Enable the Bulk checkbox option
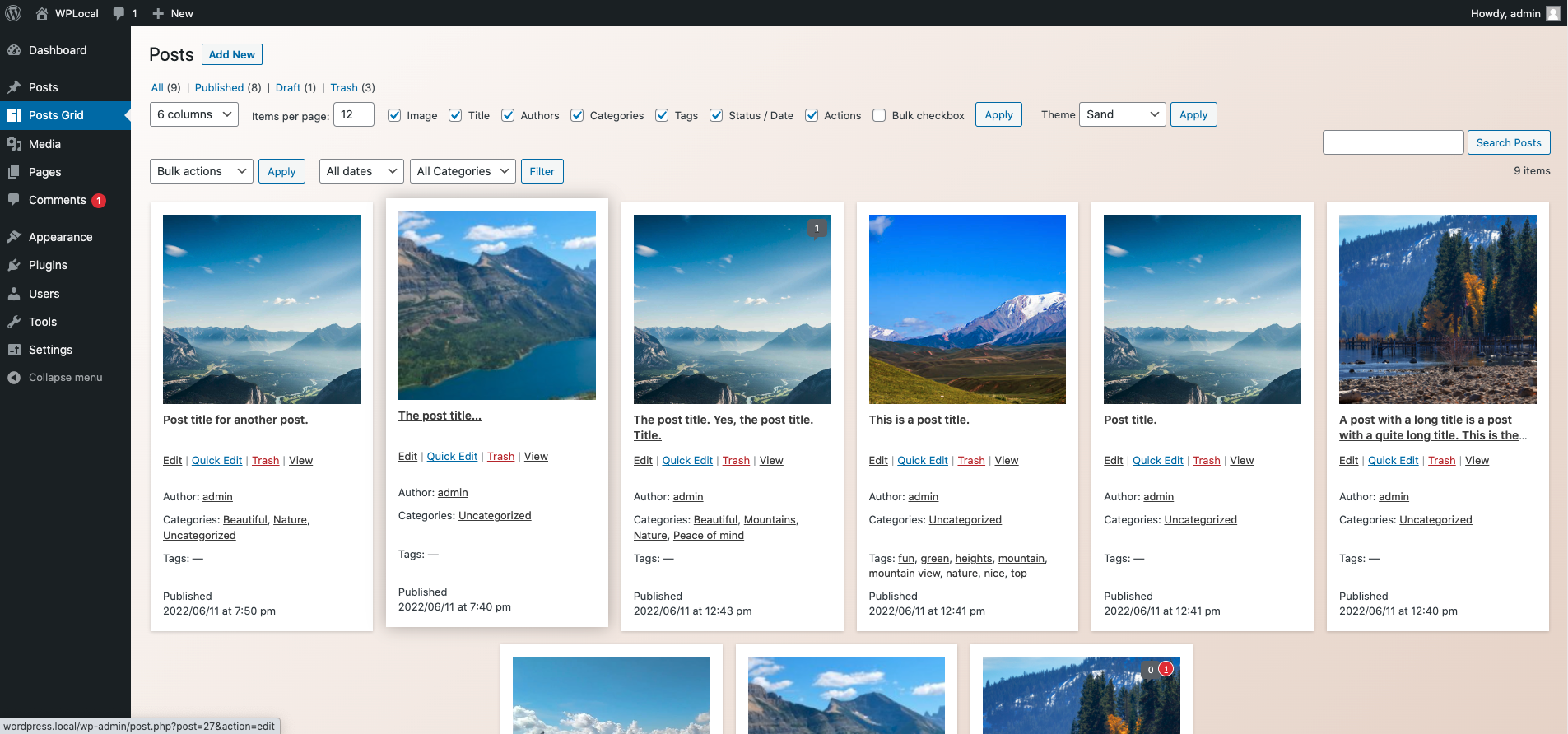The image size is (1568, 734). pos(879,115)
